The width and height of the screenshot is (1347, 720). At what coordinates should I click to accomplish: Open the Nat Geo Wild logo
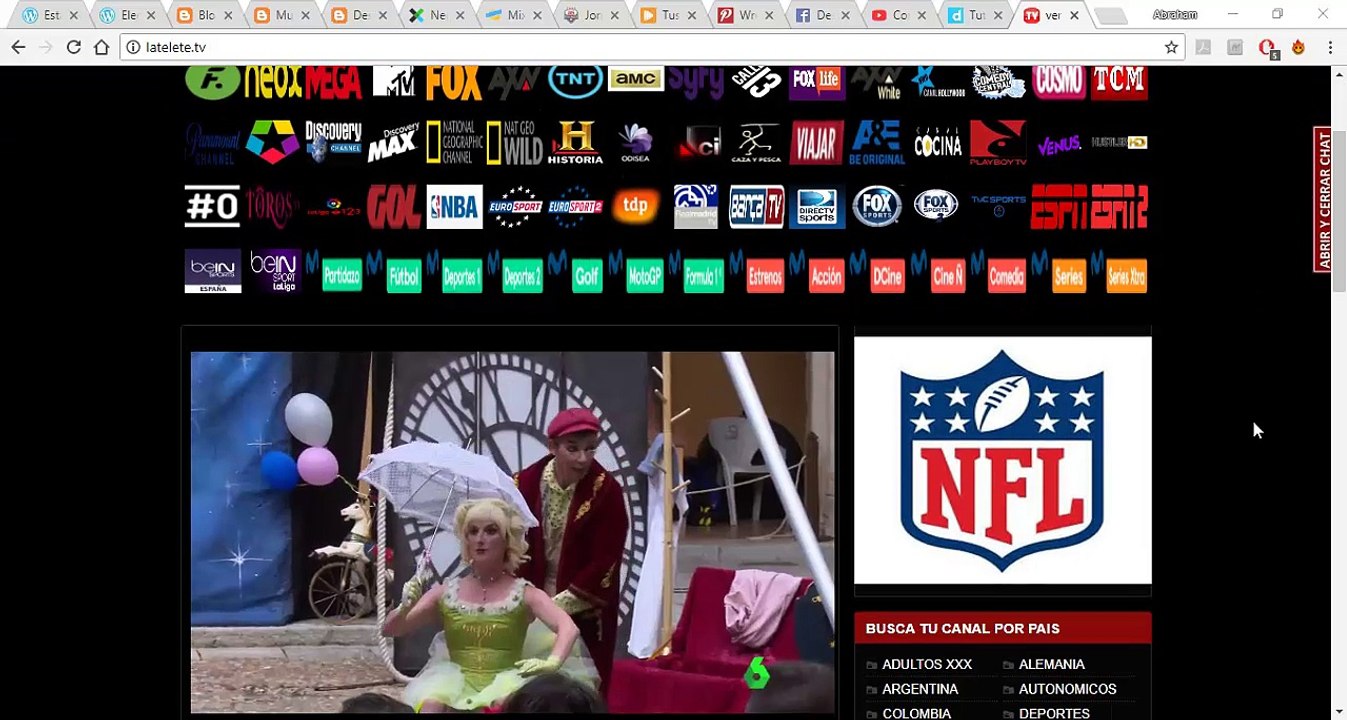pyautogui.click(x=515, y=143)
